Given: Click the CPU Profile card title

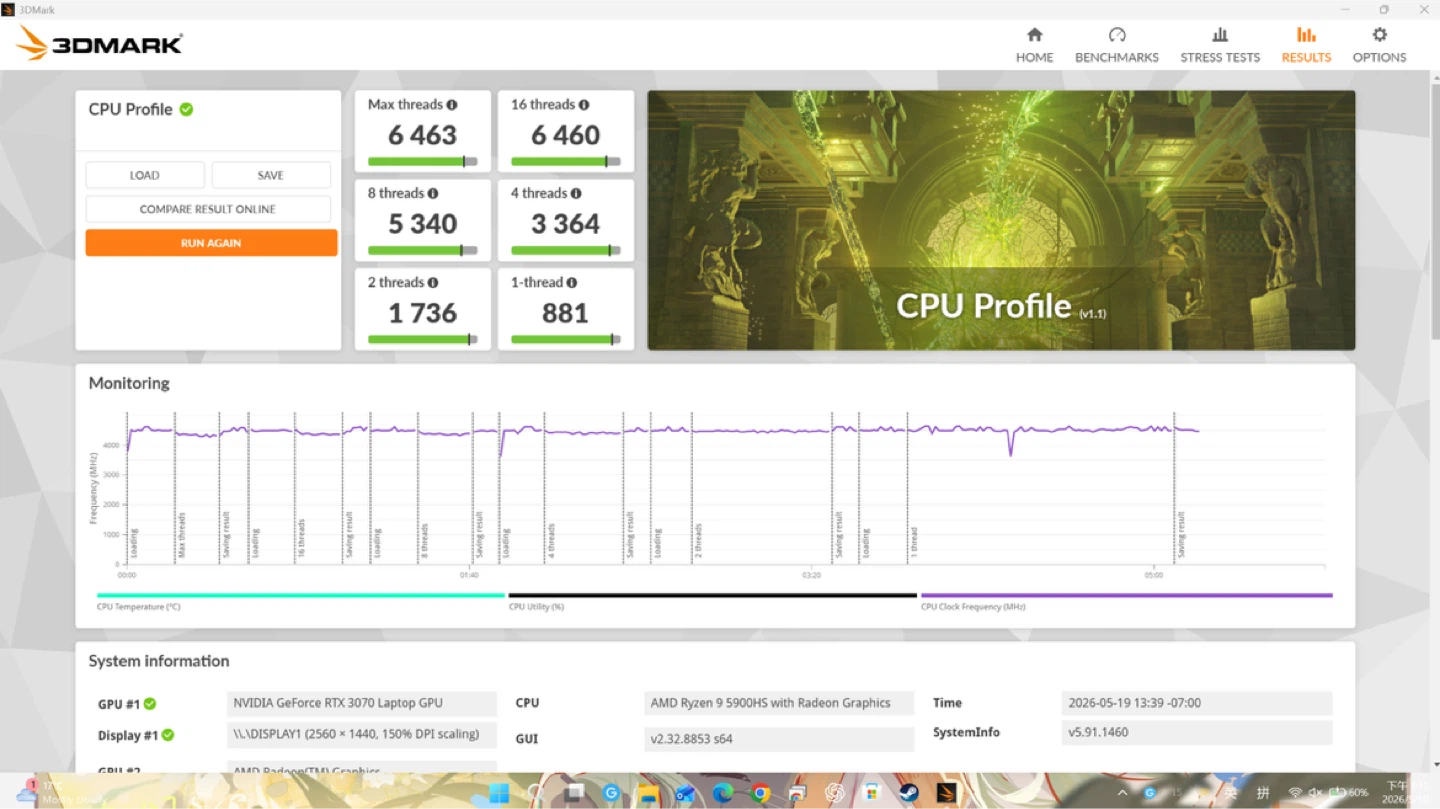Looking at the screenshot, I should pyautogui.click(x=130, y=109).
